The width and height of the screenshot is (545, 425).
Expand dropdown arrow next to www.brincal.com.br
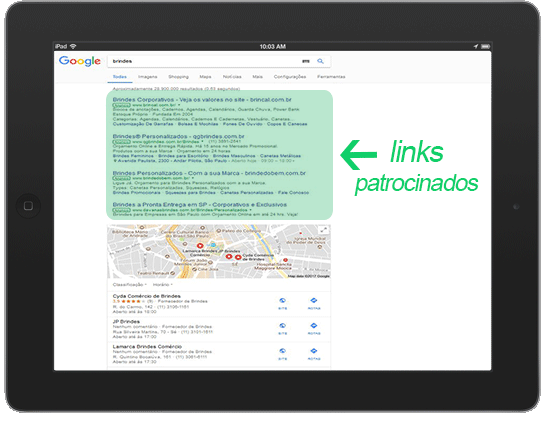(x=179, y=105)
